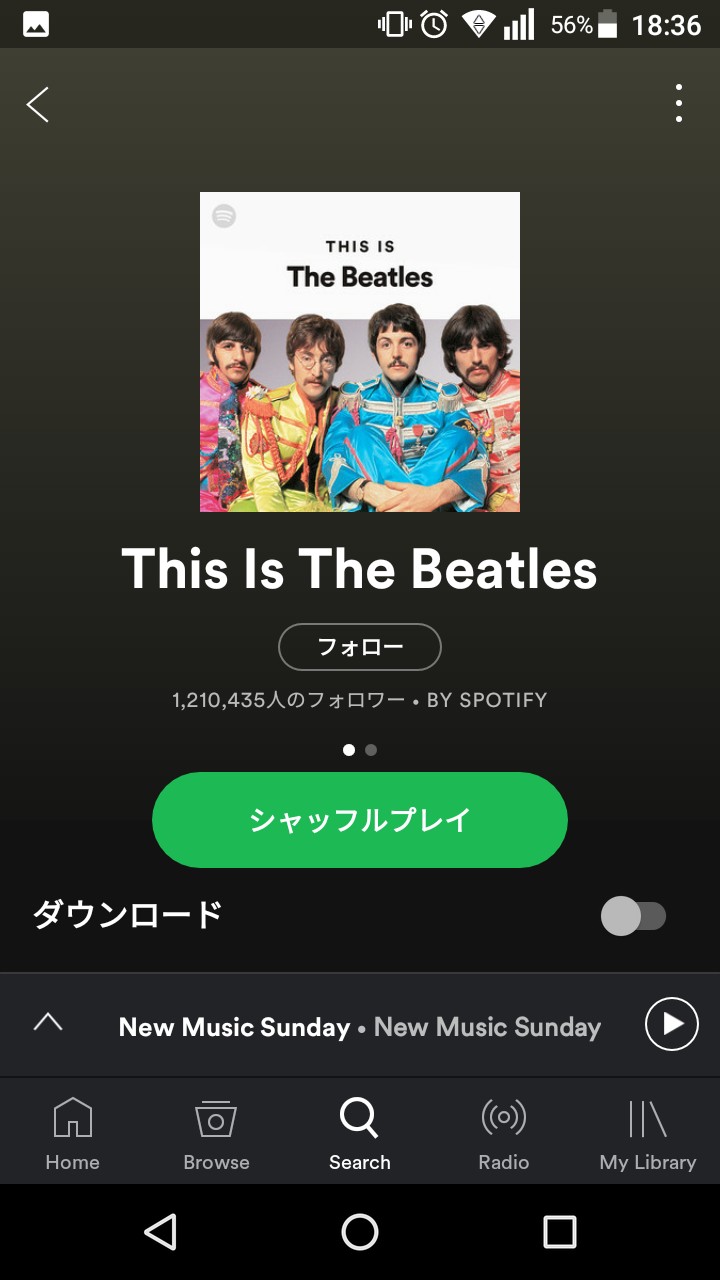Screen dimensions: 720x1280
Task: Open the three-dot overflow menu
Action: [x=679, y=103]
